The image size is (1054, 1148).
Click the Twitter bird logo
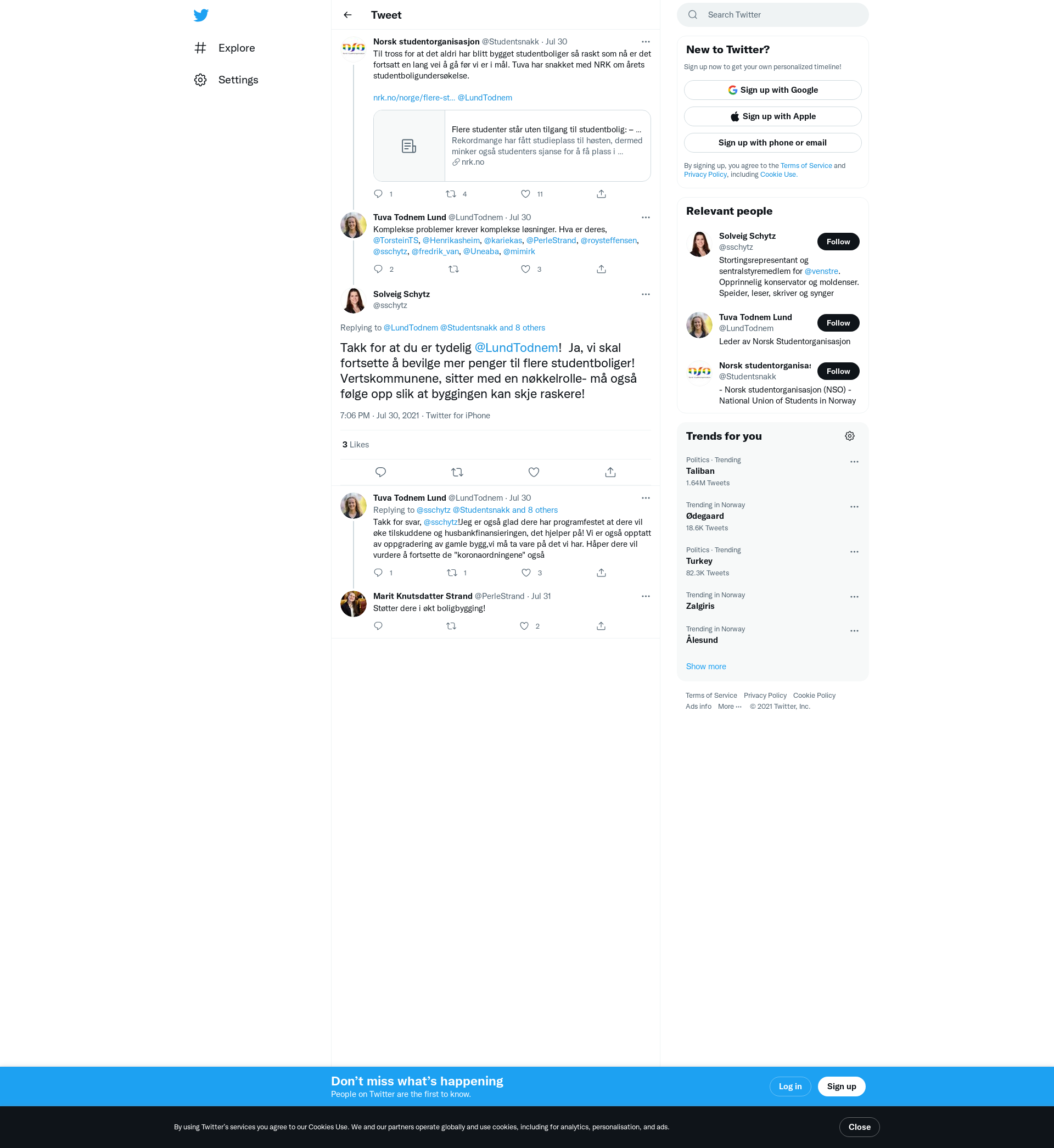(201, 15)
